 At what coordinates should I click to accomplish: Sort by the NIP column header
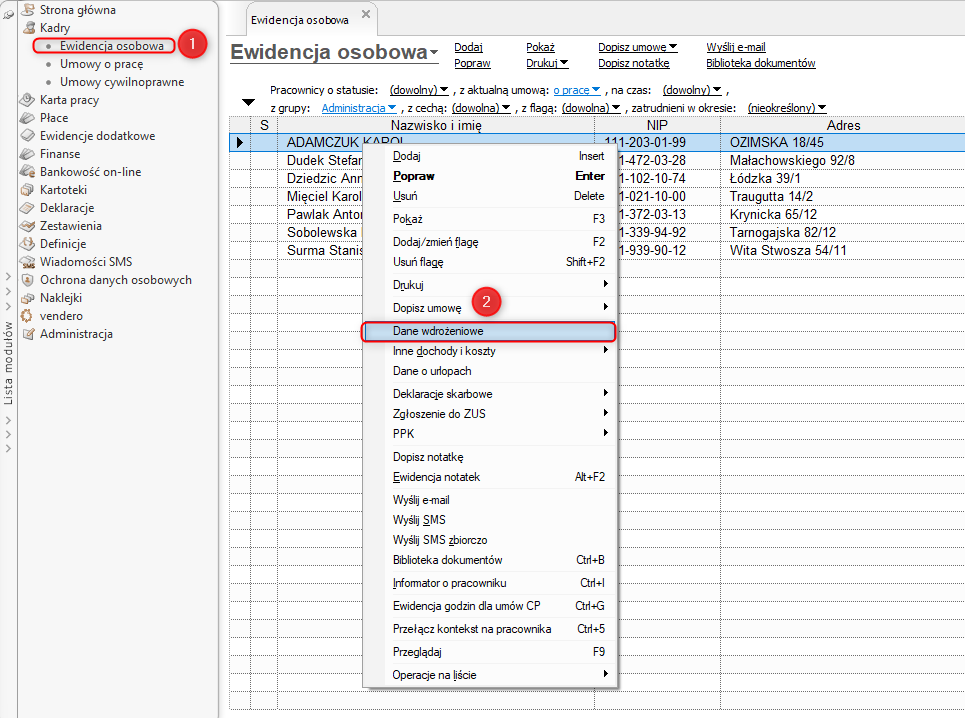pos(656,125)
